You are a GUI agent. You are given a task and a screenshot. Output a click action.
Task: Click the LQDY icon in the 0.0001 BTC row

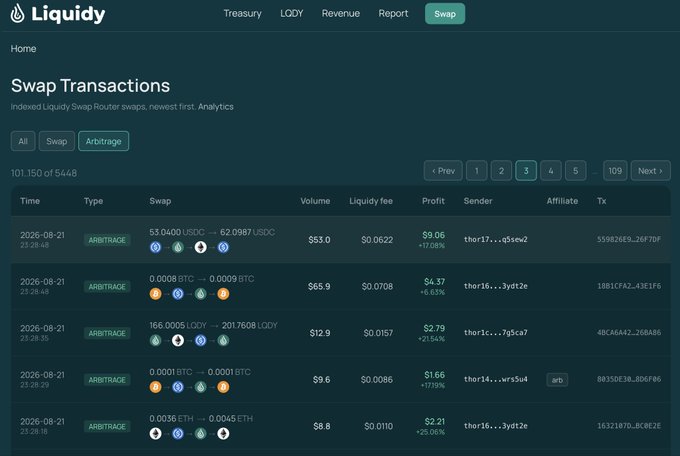pyautogui.click(x=200, y=387)
